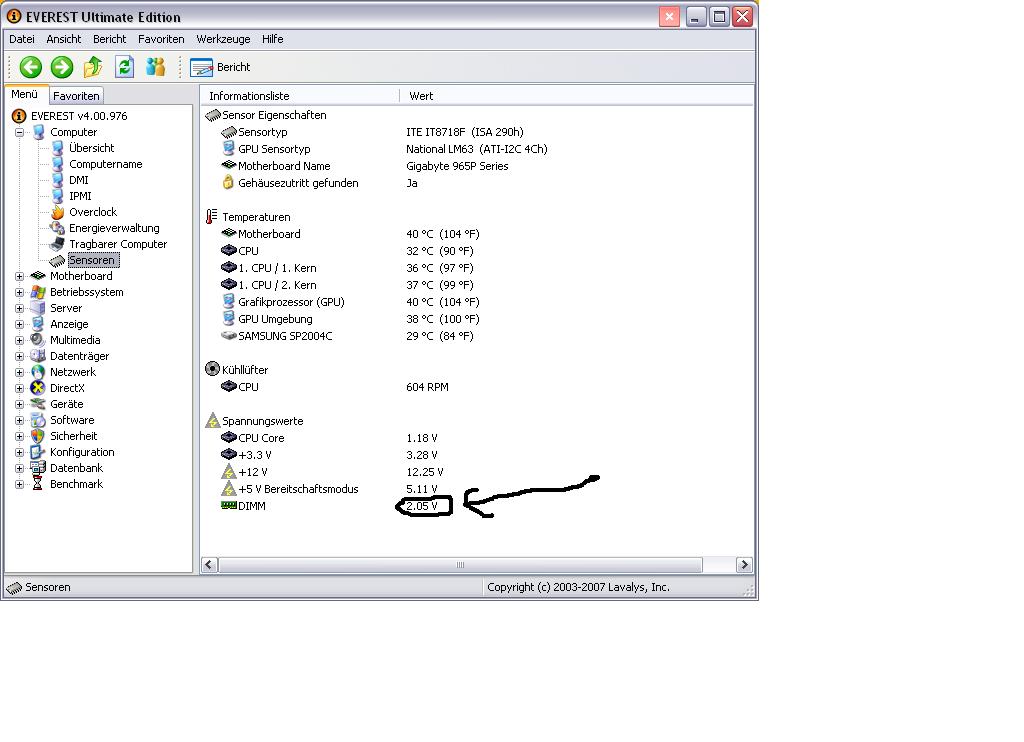Click the DirectX X icon in tree

(x=38, y=388)
